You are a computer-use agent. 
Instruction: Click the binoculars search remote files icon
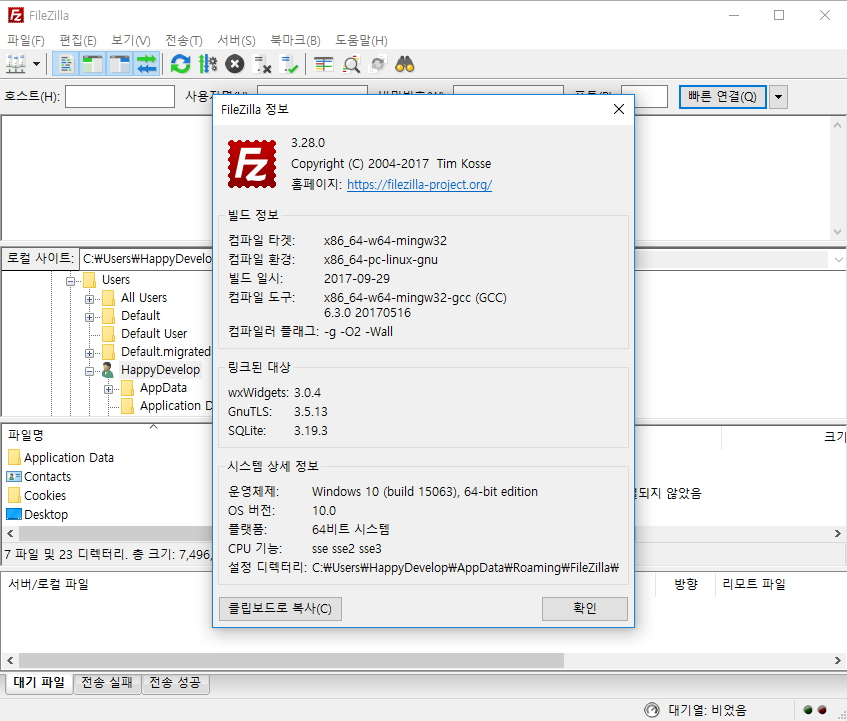[x=405, y=64]
